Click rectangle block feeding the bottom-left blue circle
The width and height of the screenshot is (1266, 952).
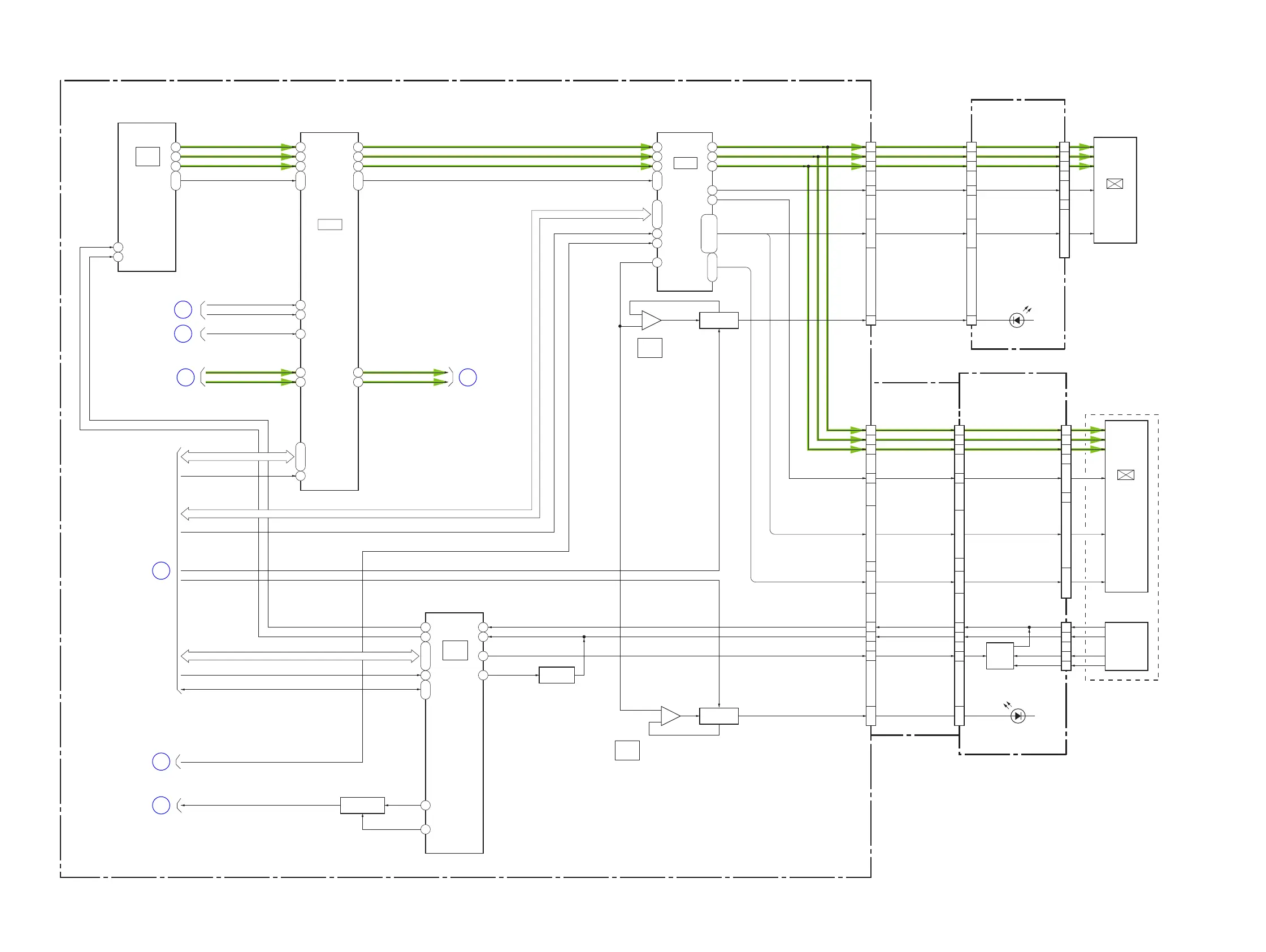(x=362, y=806)
